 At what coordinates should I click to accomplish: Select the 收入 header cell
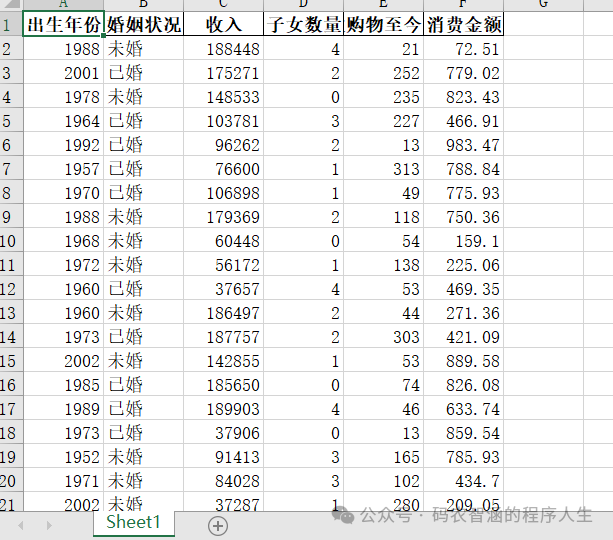point(223,24)
